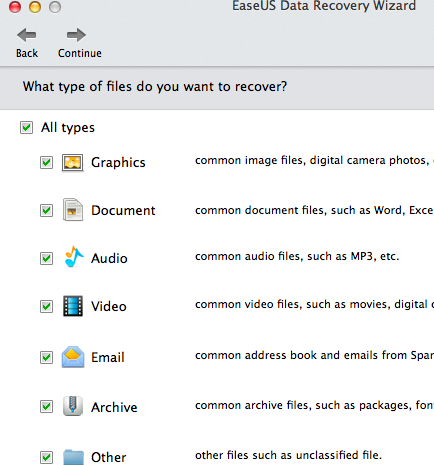Image resolution: width=434 pixels, height=465 pixels.
Task: Click the Graphics picture icon
Action: tap(72, 163)
